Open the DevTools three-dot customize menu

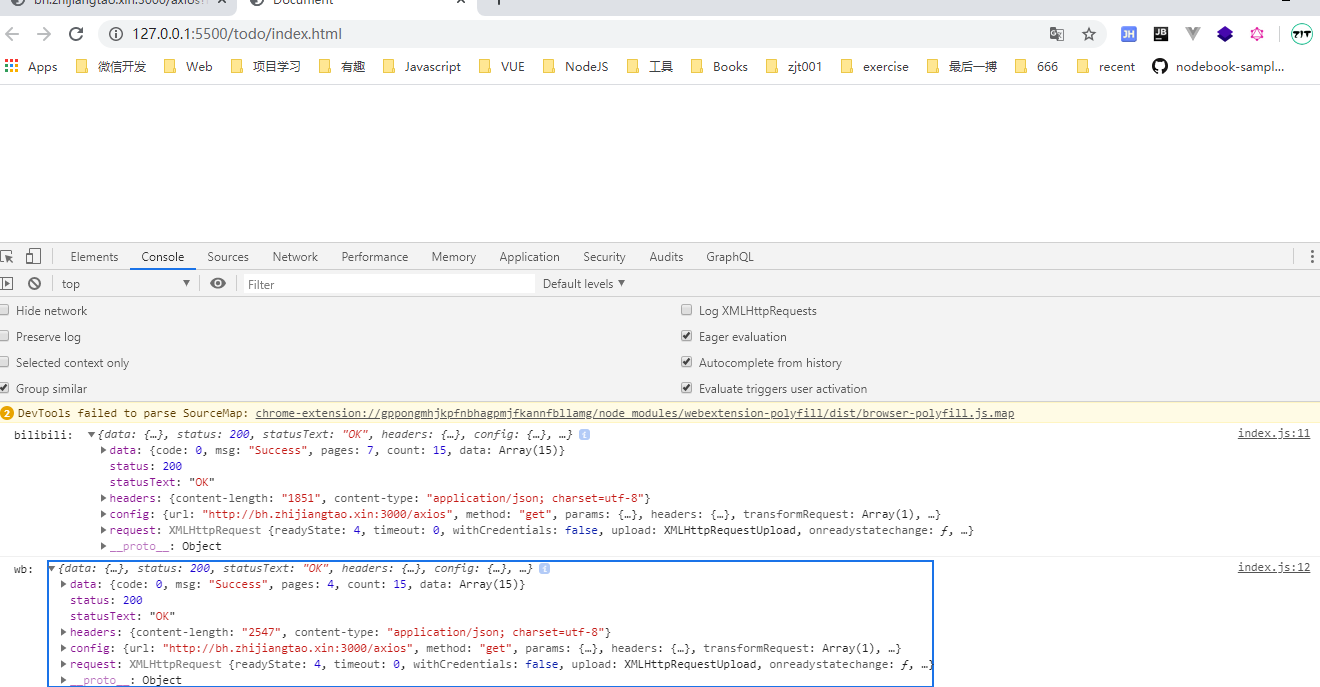pos(1312,257)
